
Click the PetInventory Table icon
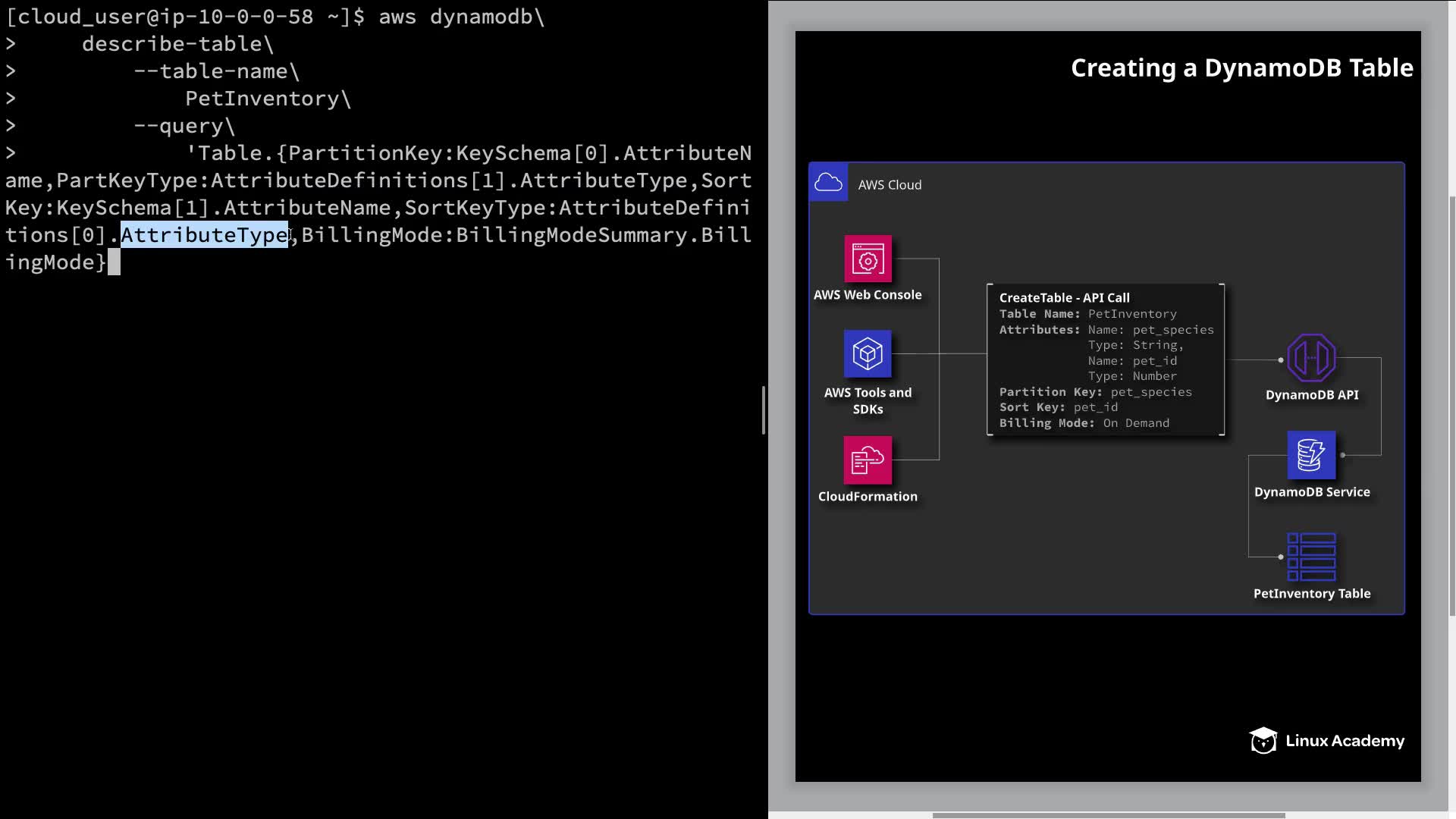point(1311,557)
